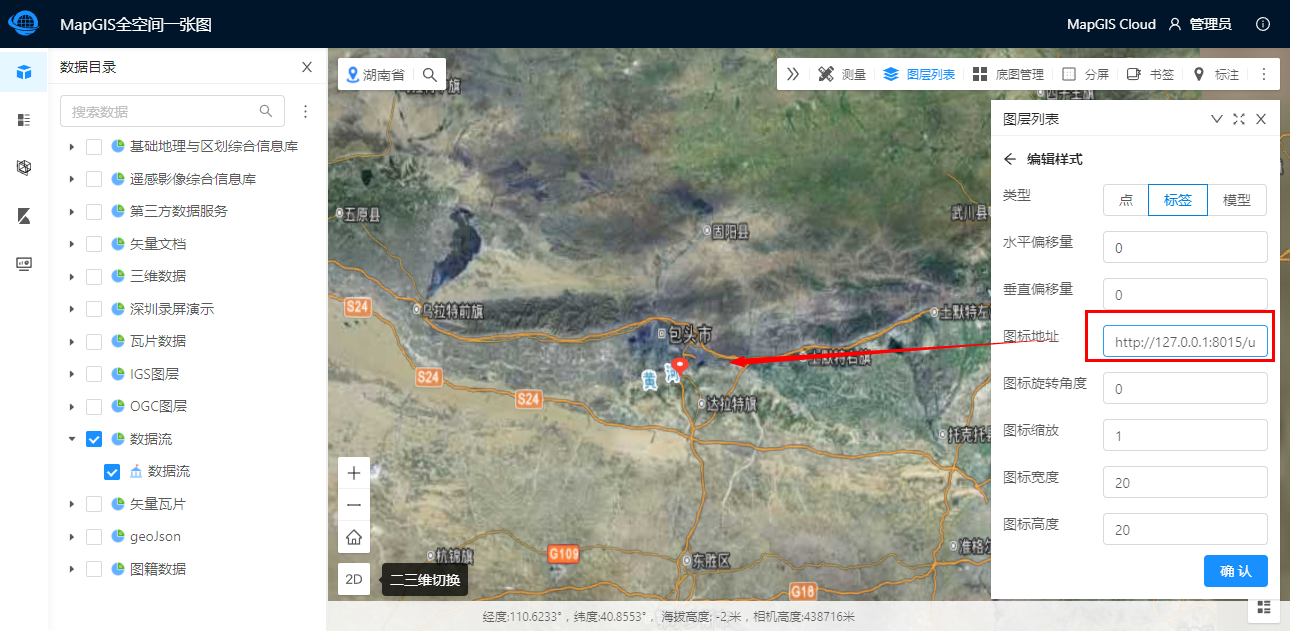Expand the geoJson tree node
This screenshot has width=1290, height=631.
(x=71, y=537)
